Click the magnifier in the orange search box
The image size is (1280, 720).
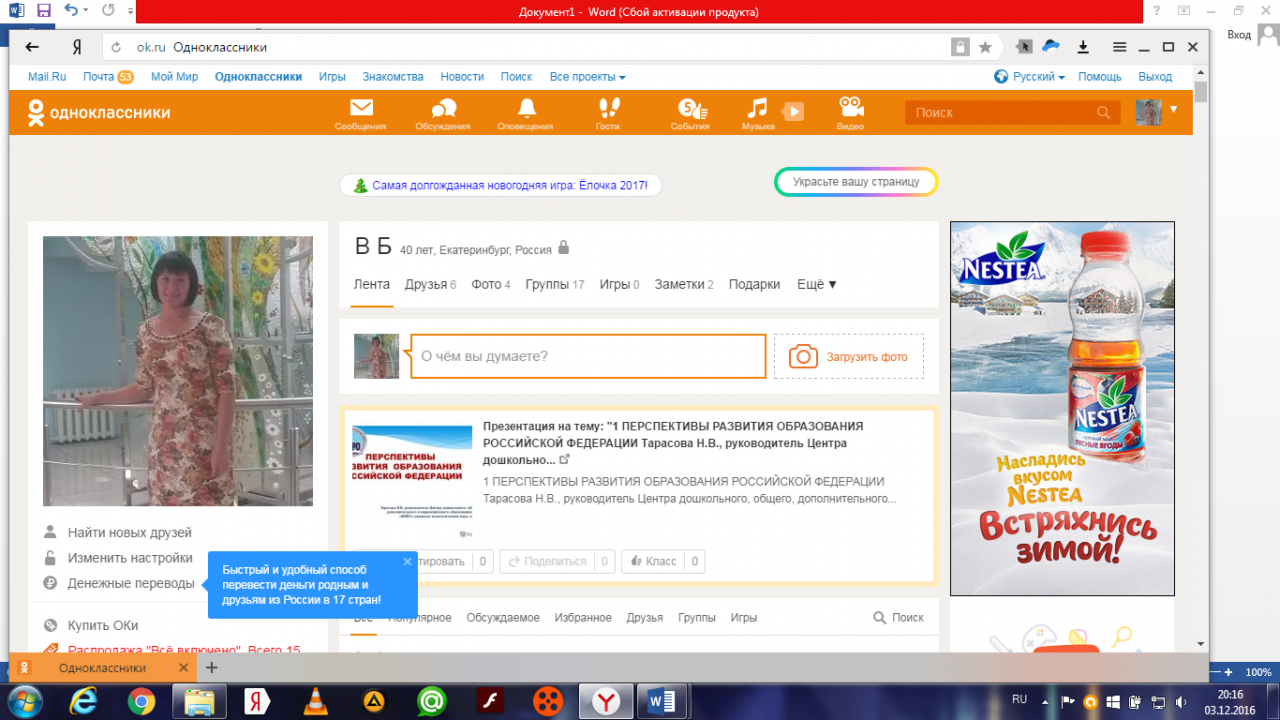pos(1104,113)
